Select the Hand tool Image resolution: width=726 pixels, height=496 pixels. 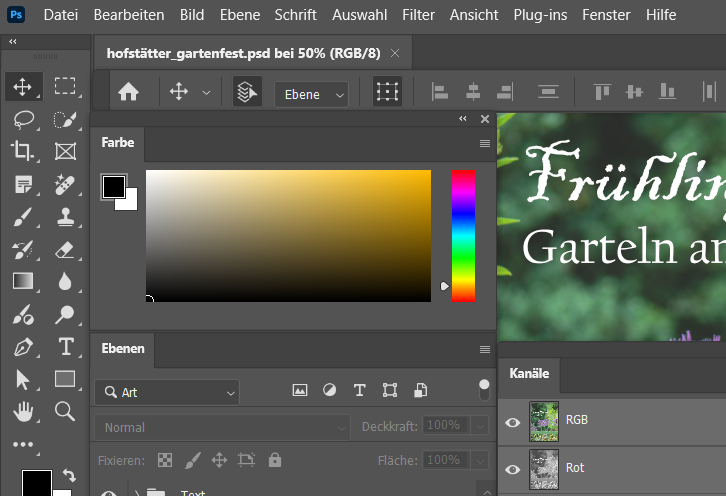click(x=22, y=411)
